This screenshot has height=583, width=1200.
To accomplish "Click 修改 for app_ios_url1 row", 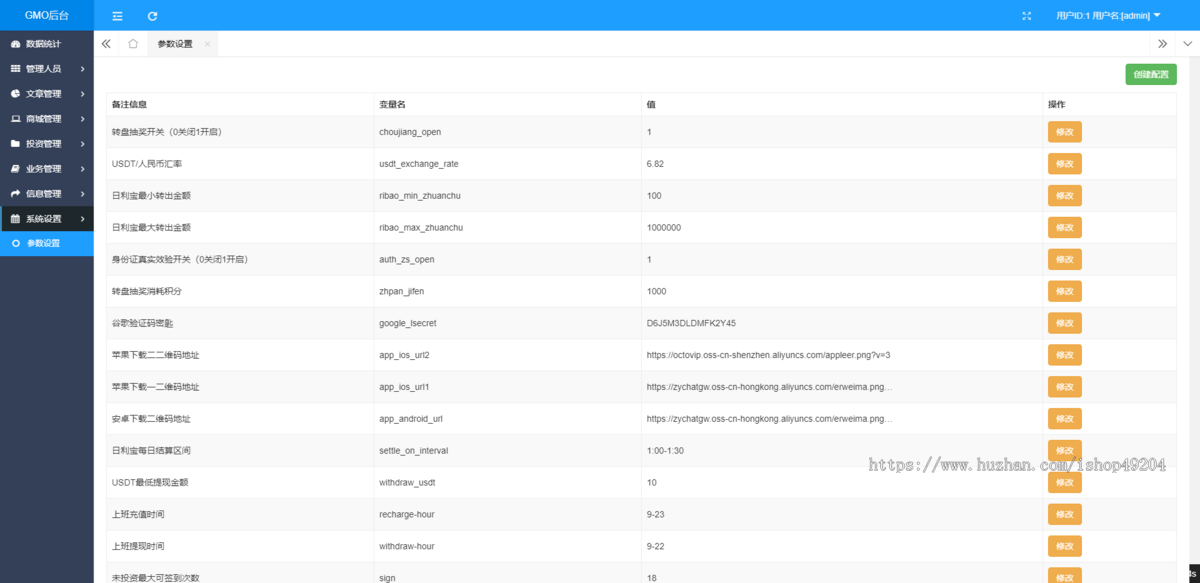I will [1064, 387].
